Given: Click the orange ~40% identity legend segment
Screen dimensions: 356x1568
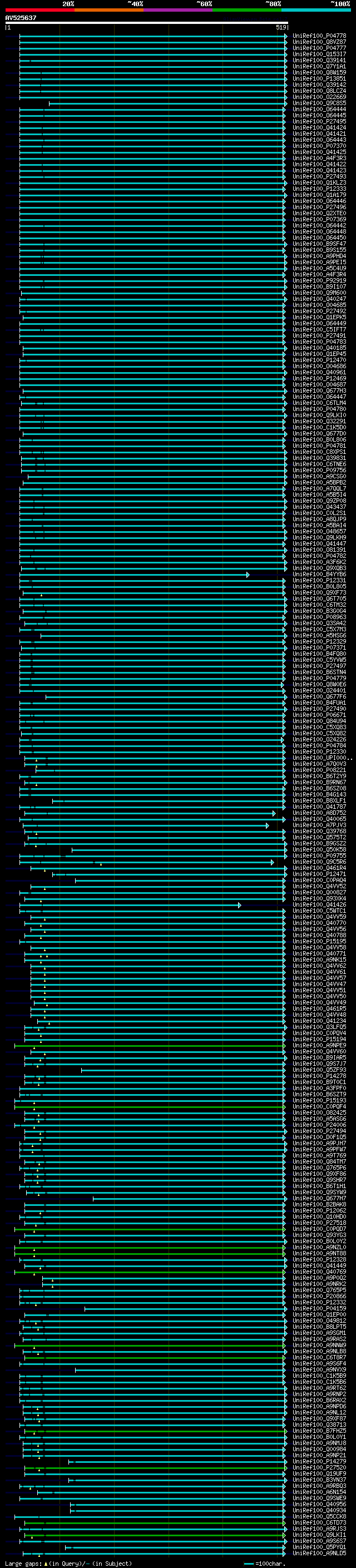Looking at the screenshot, I should tap(108, 10).
